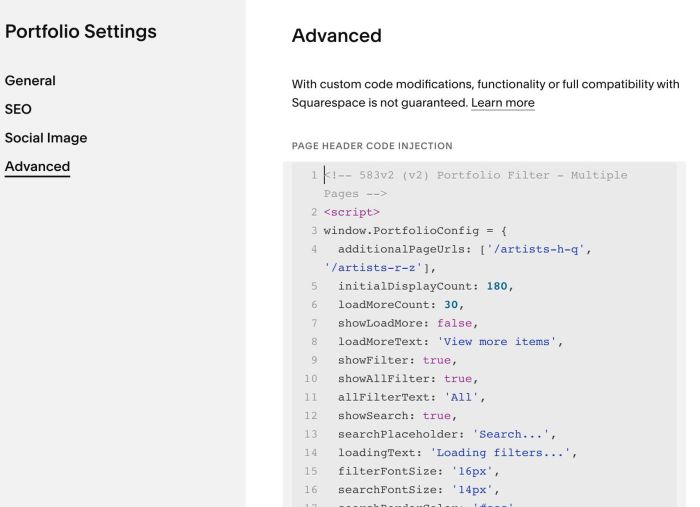Click the loadMoreCount value 30
Image resolution: width=700 pixels, height=507 pixels.
coord(451,305)
